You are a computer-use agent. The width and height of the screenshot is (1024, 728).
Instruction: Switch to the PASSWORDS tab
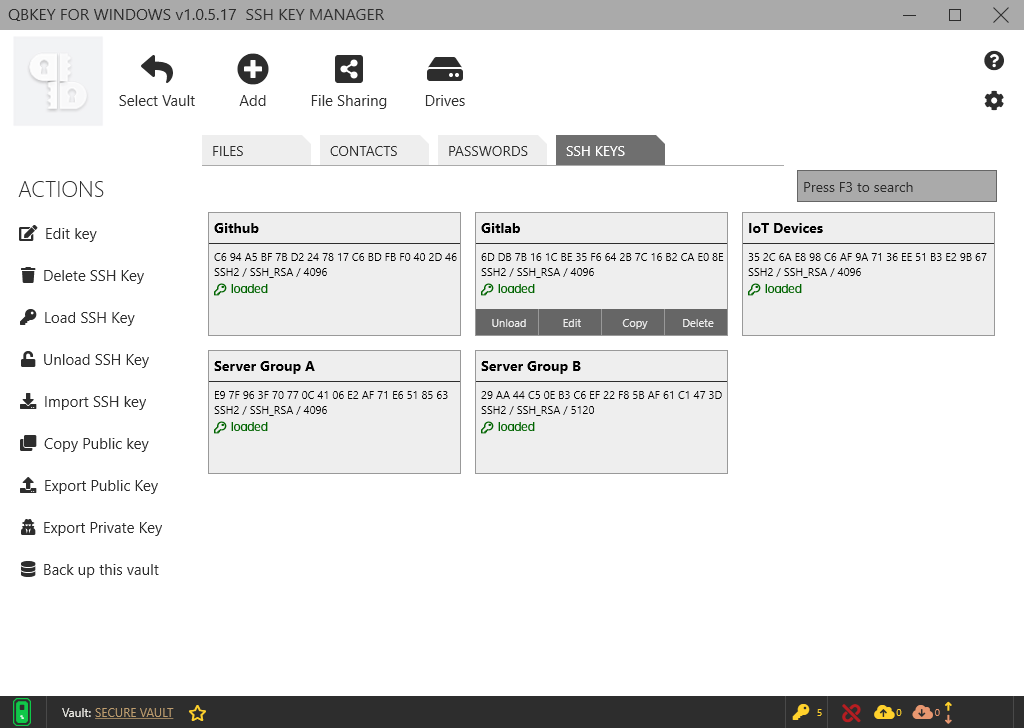pyautogui.click(x=492, y=151)
